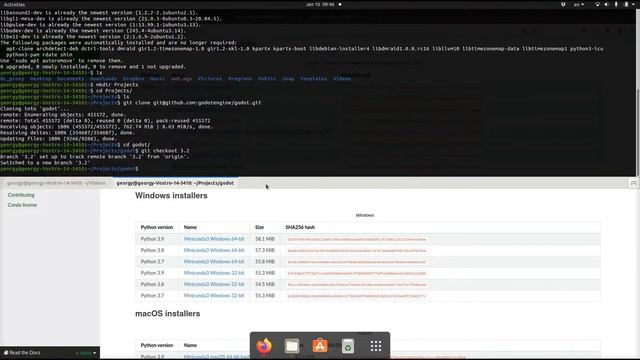The image size is (640, 360).
Task: Click the 'Name' header in Windows table
Action: (190, 227)
